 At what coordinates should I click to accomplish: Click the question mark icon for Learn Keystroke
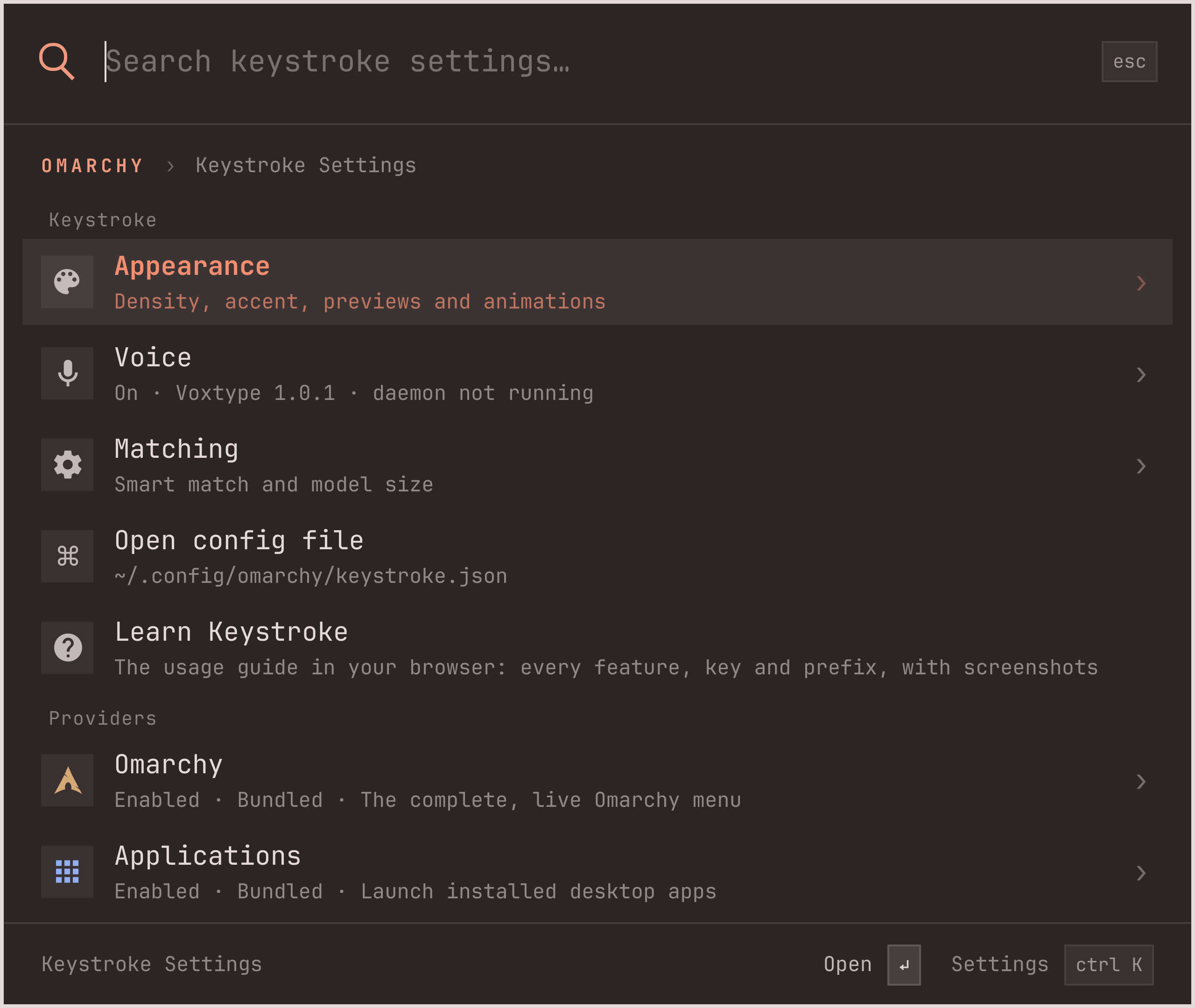tap(67, 647)
